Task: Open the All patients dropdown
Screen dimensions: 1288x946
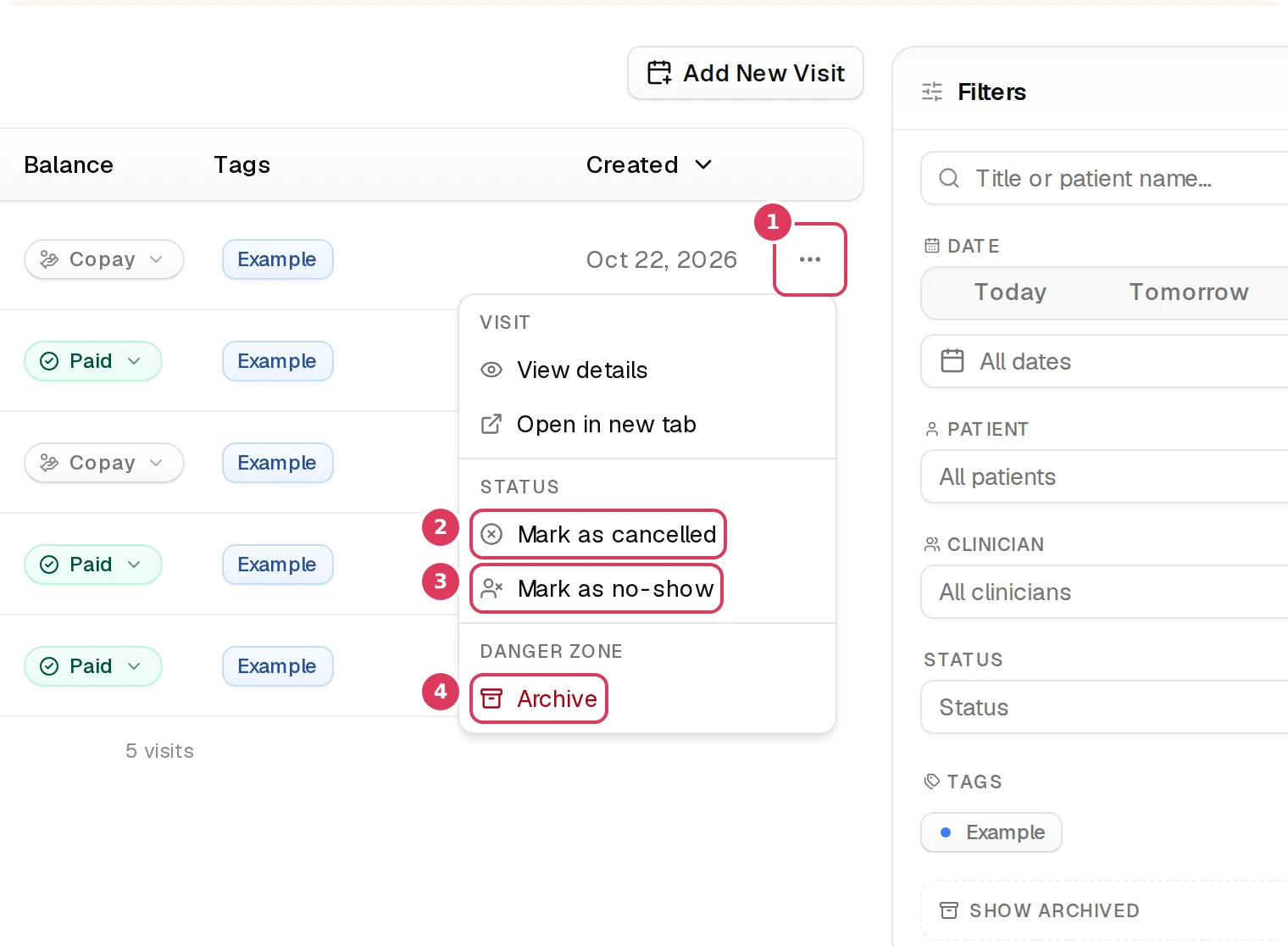Action: click(1104, 476)
